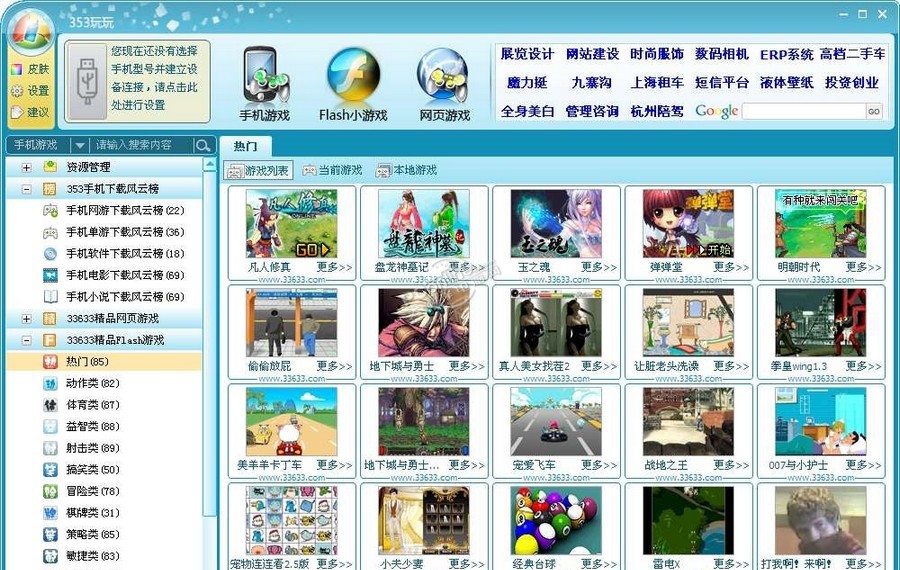Open the 小夫少妻 game thumbnail
Viewport: 900px width, 570px height.
pos(424,521)
